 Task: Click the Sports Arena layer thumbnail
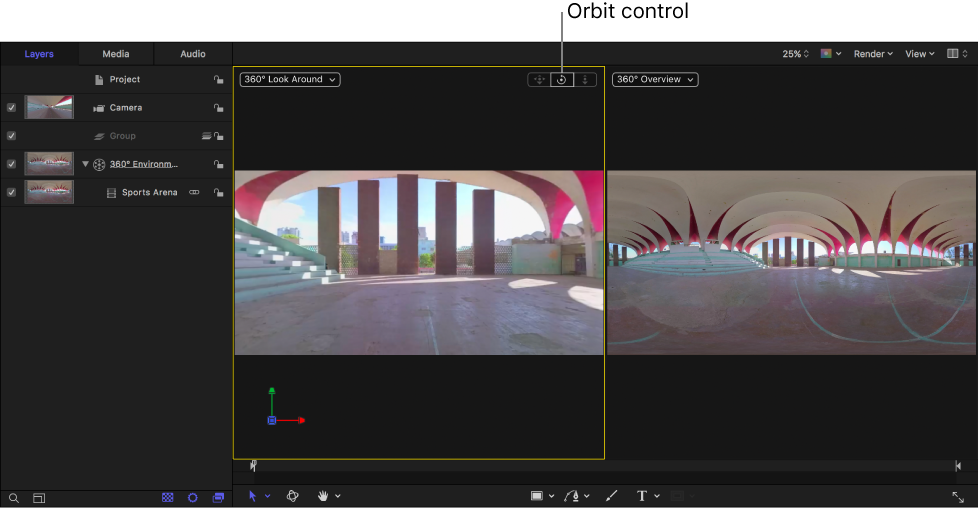pyautogui.click(x=49, y=192)
